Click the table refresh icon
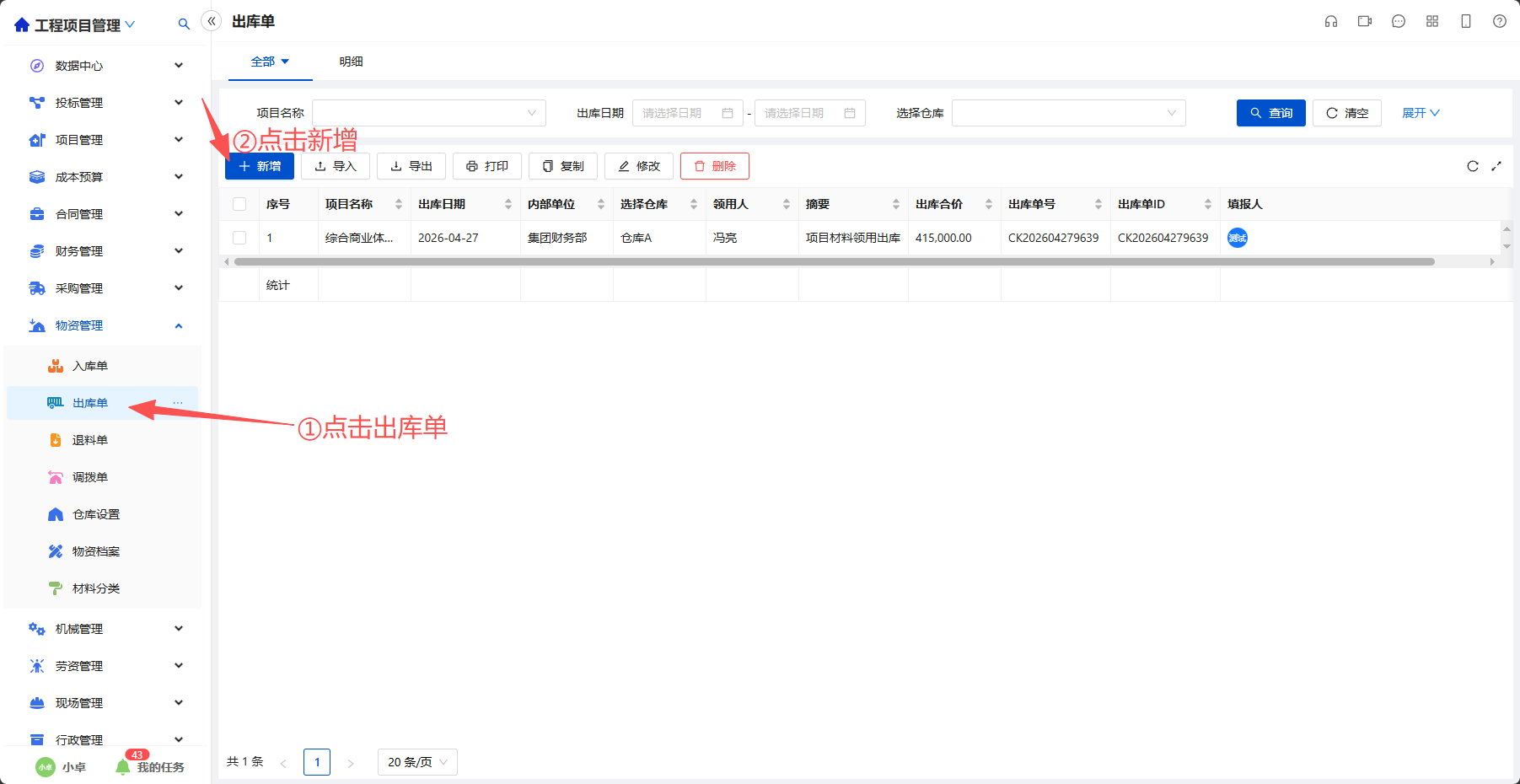1520x784 pixels. pos(1473,166)
